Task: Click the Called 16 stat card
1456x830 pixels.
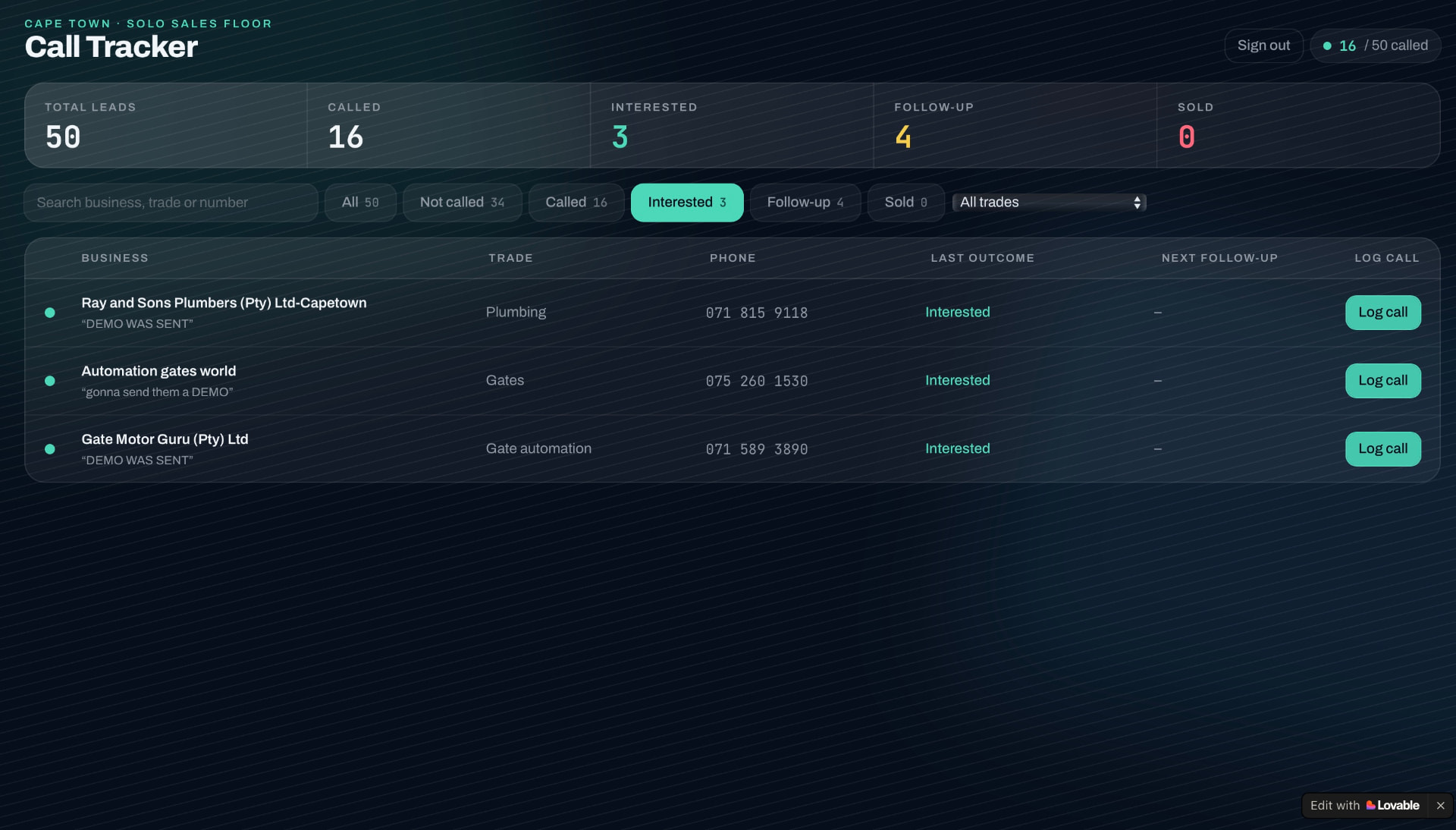Action: coord(449,125)
